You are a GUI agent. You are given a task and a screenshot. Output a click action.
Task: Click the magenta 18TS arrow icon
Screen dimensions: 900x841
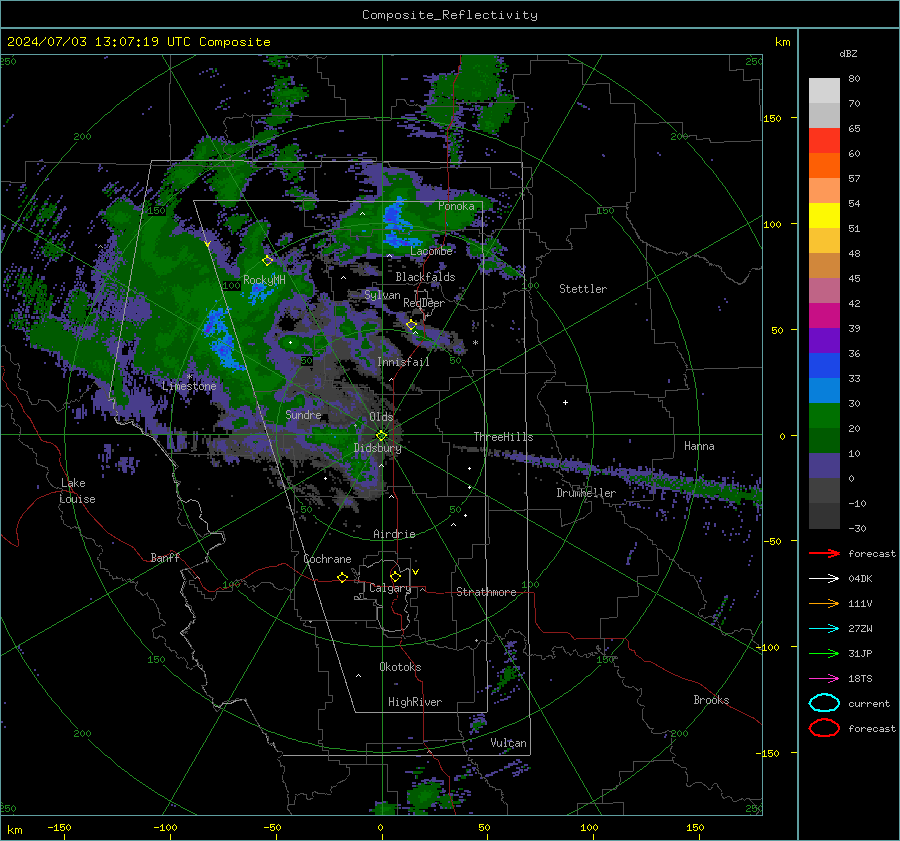click(824, 679)
